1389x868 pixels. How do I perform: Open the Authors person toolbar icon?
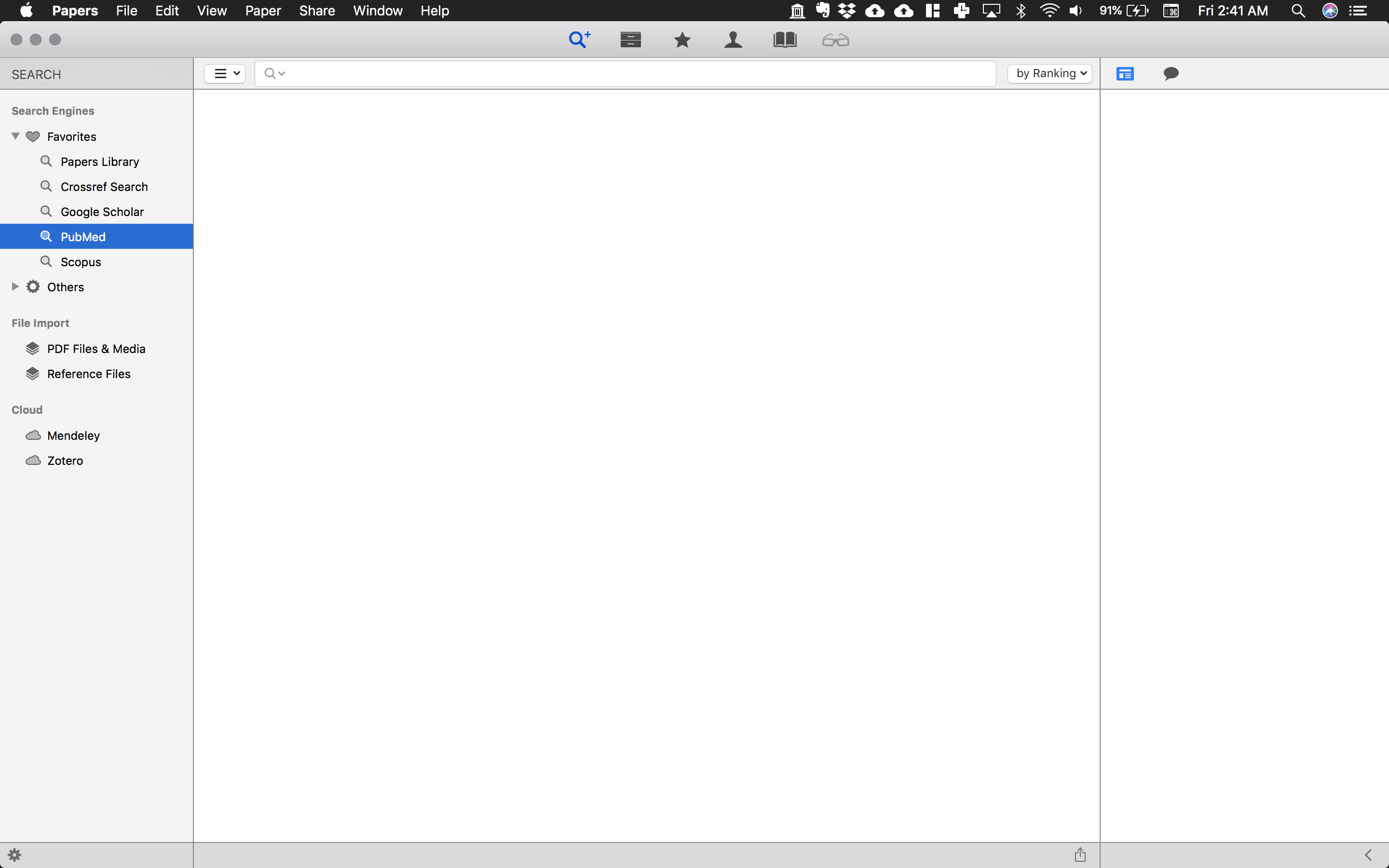(x=733, y=40)
